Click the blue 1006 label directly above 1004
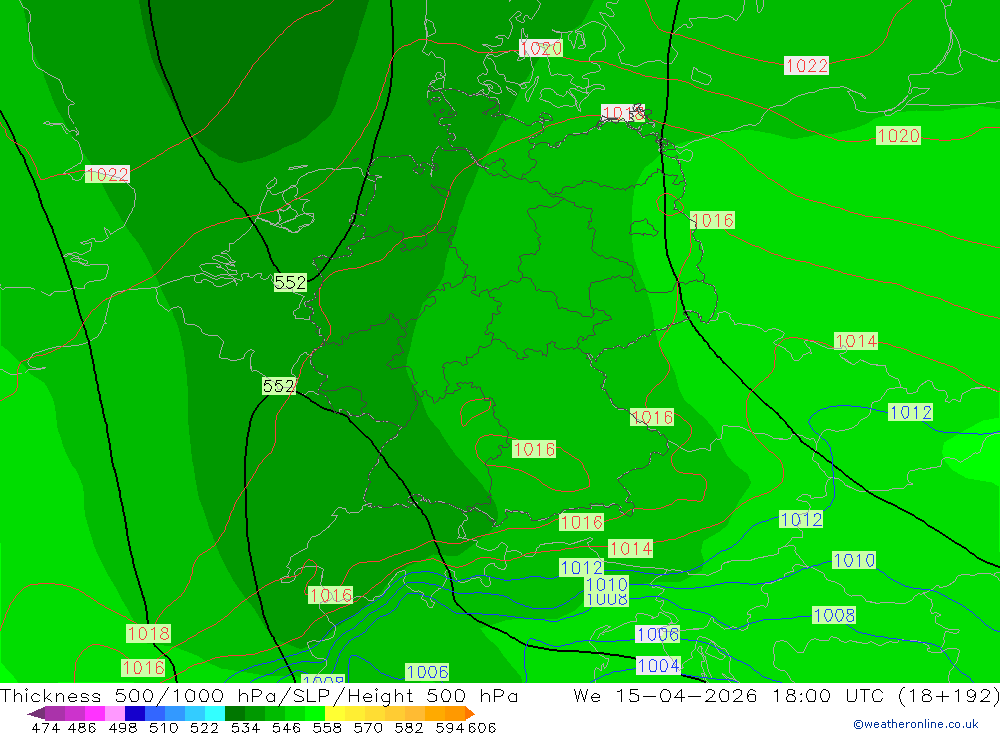The height and width of the screenshot is (733, 1000). (658, 634)
